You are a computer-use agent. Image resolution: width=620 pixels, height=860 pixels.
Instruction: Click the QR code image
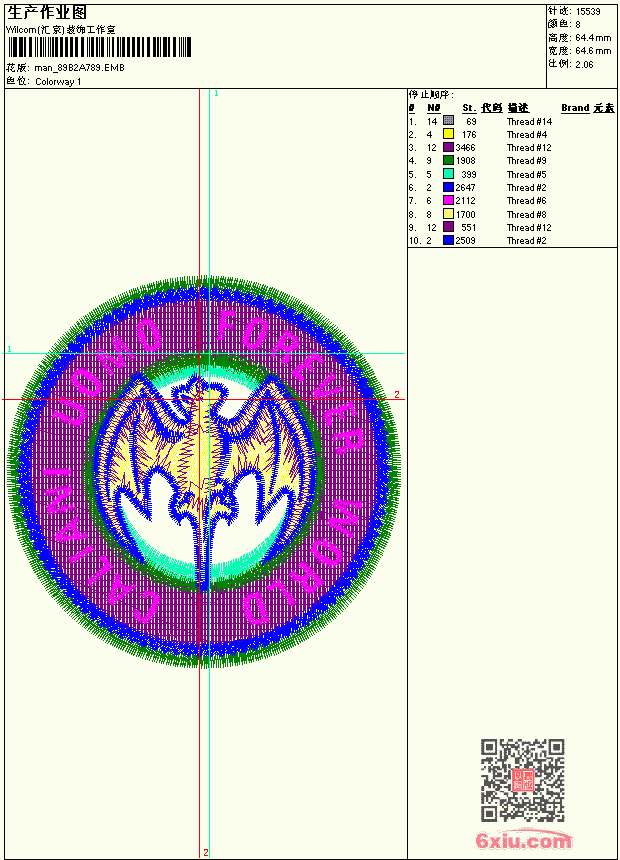tap(523, 780)
